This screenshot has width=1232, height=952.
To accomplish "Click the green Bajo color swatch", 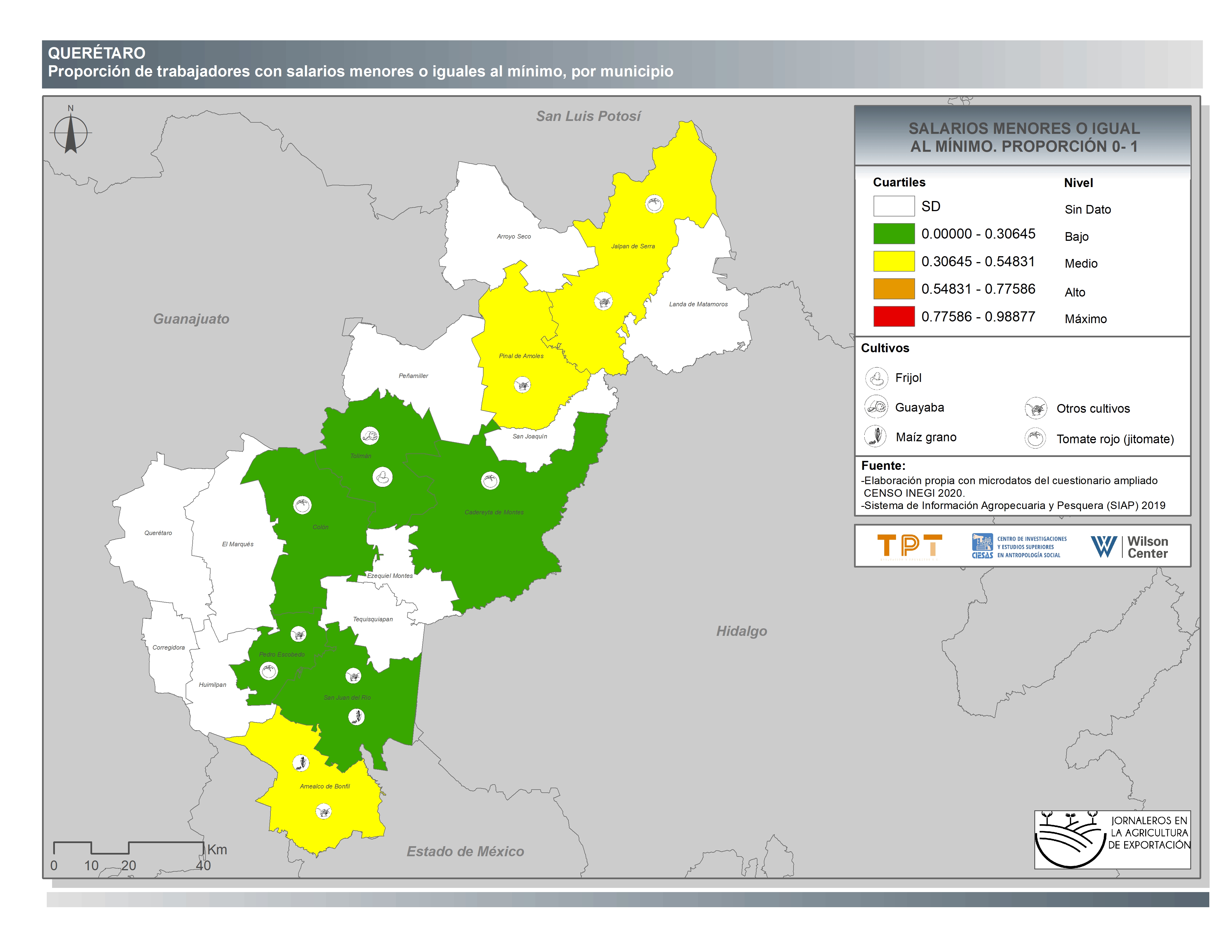I will (893, 234).
